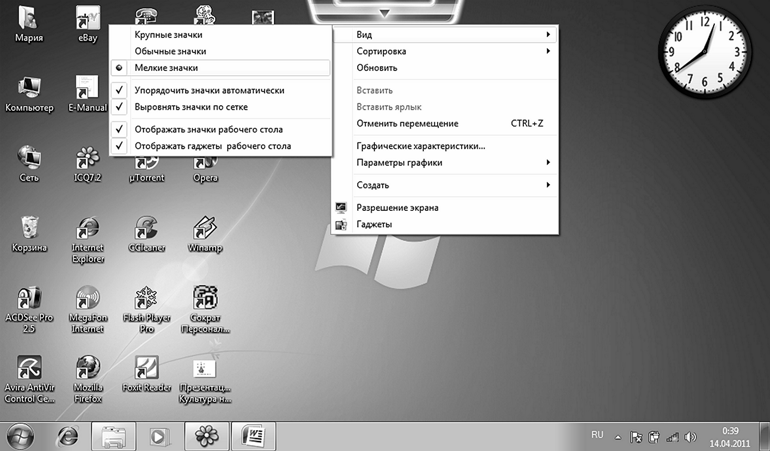This screenshot has width=770, height=451.
Task: Select the Mozilla Firefox desktop shortcut
Action: [x=88, y=370]
